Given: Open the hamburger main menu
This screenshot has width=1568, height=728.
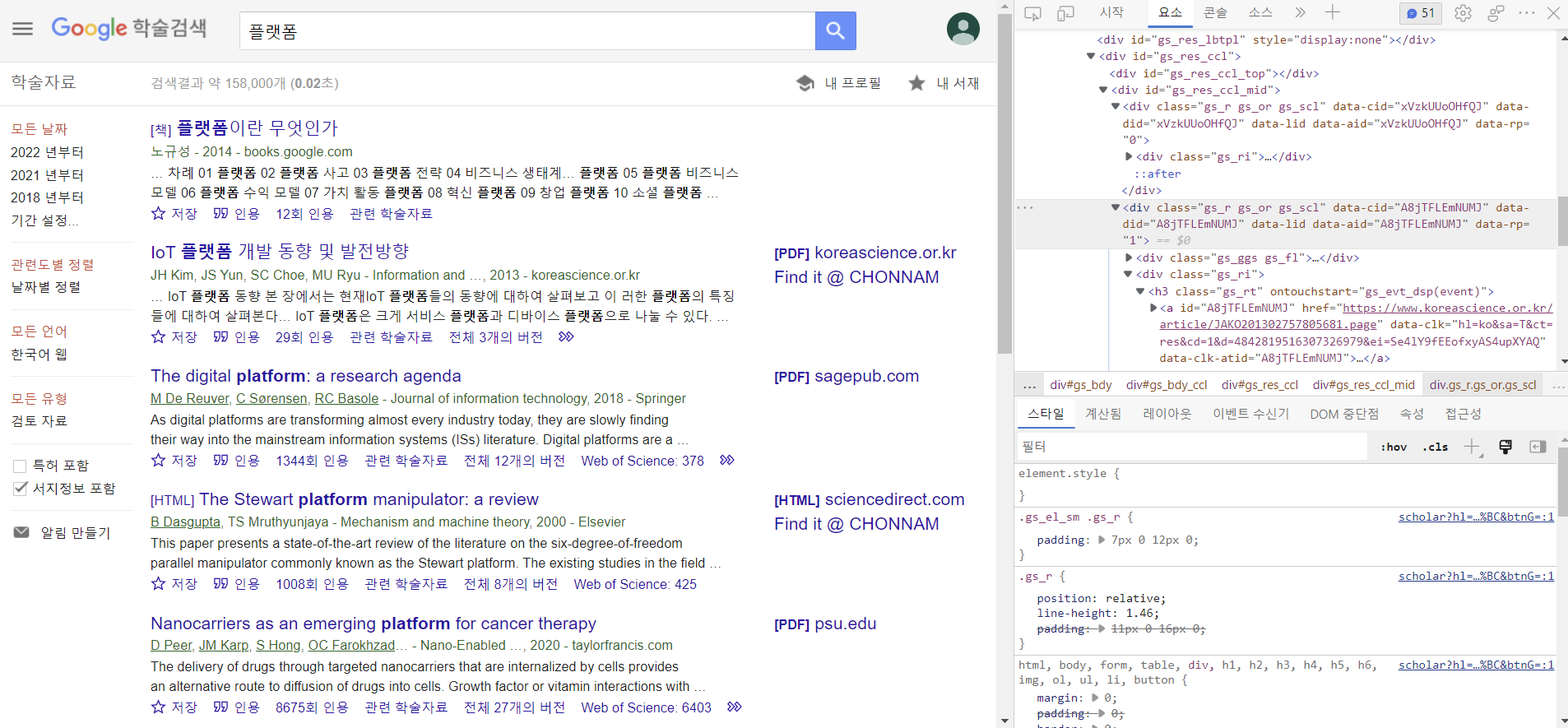Looking at the screenshot, I should click(23, 29).
